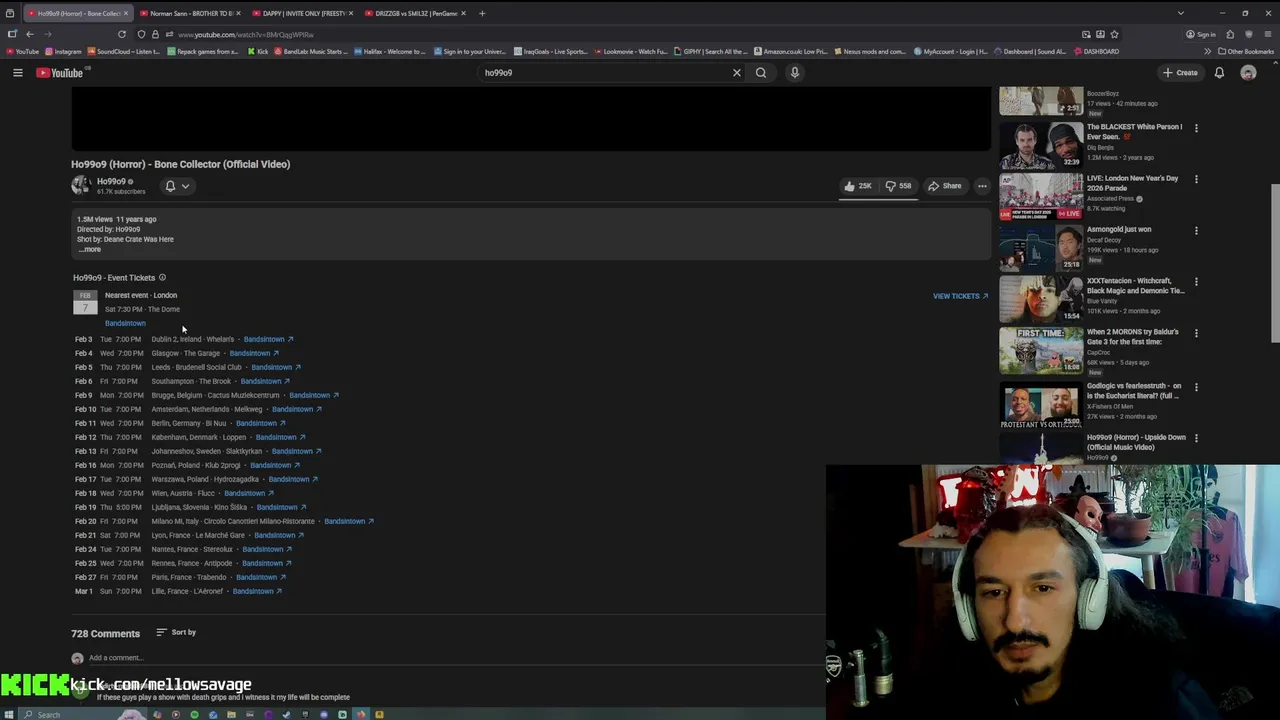Open Windows Start menu
The image size is (1280, 720).
[x=9, y=714]
